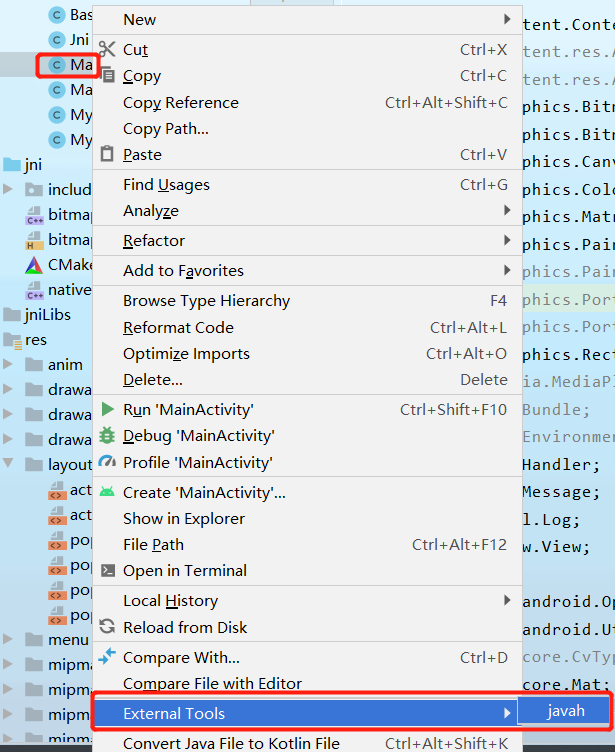Click the Add to Favorites arrow
The image size is (615, 752).
[507, 270]
